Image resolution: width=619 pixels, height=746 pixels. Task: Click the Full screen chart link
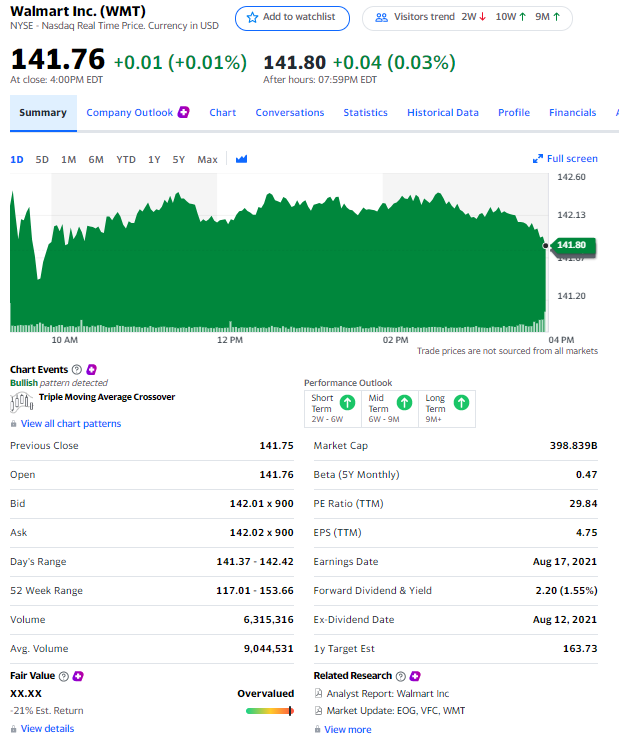tap(565, 159)
